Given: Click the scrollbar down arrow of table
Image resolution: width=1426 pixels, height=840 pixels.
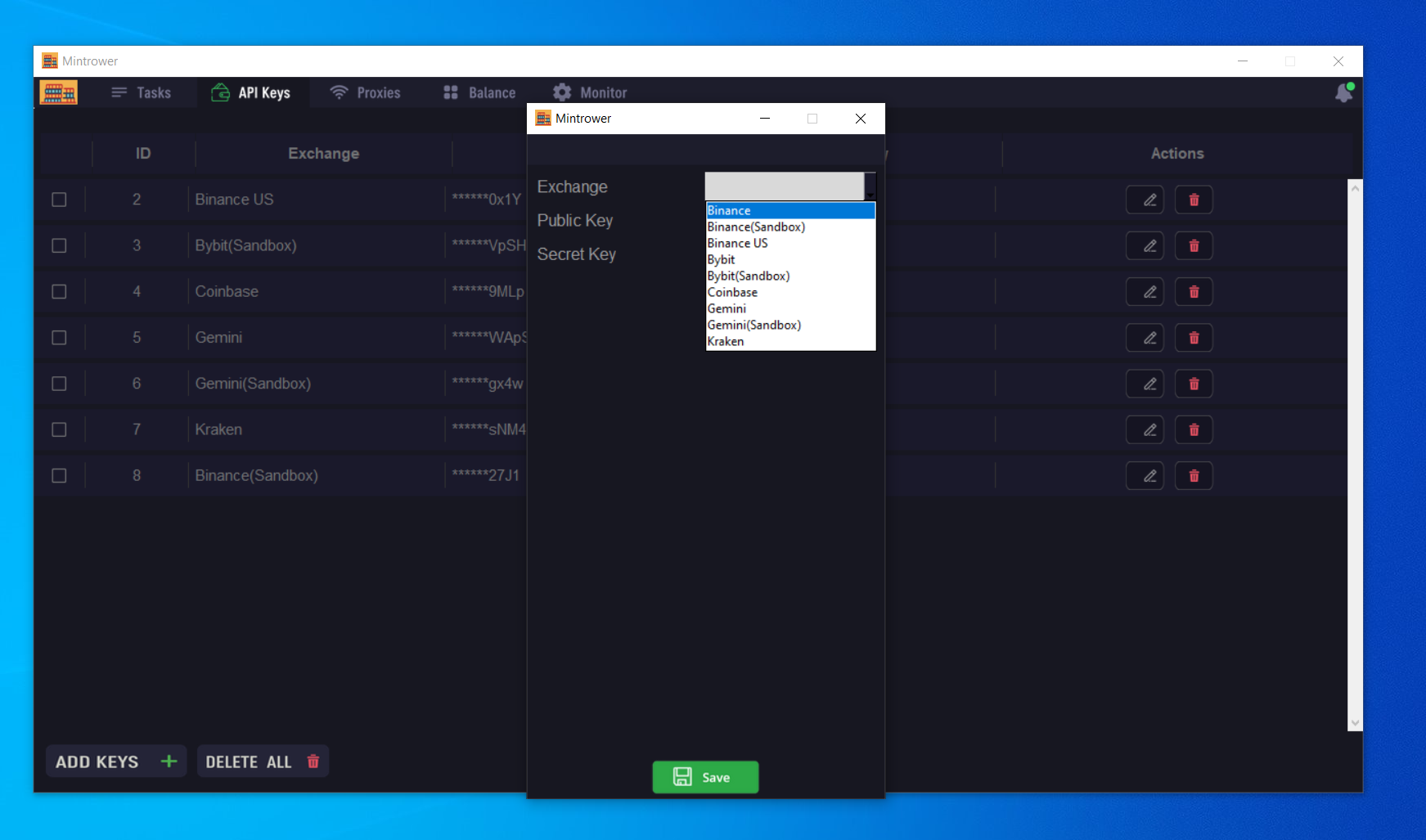Looking at the screenshot, I should (1355, 723).
